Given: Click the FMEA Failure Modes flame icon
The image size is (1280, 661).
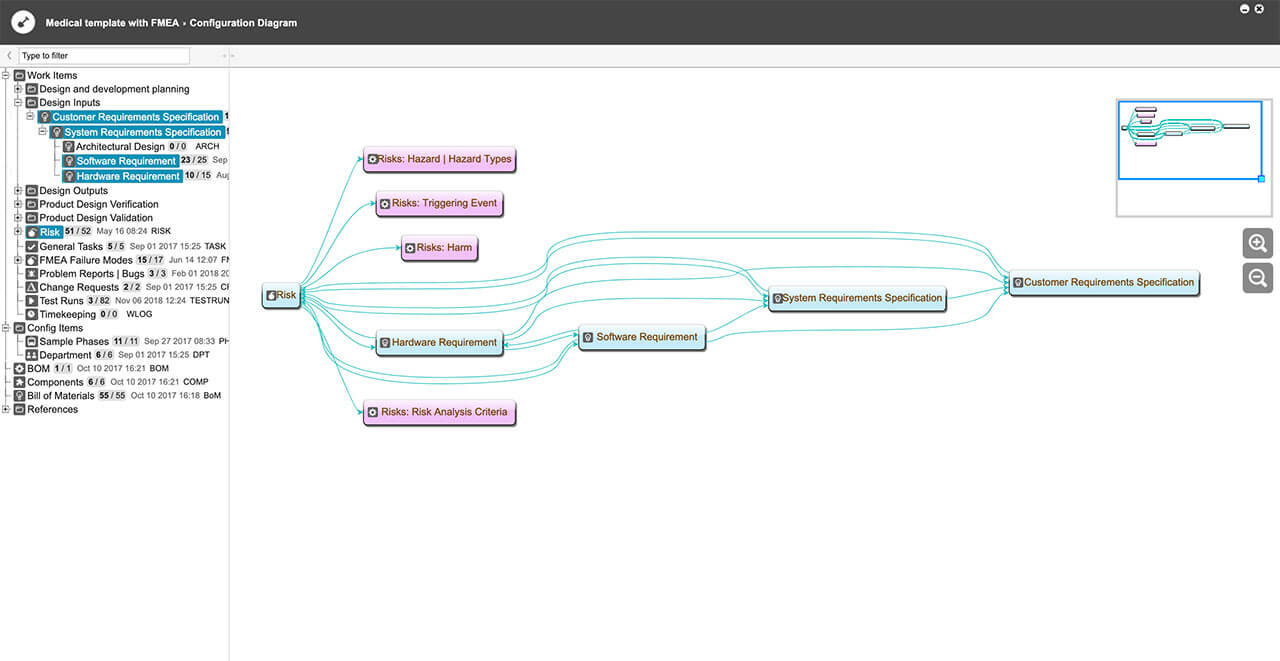Looking at the screenshot, I should tap(32, 260).
